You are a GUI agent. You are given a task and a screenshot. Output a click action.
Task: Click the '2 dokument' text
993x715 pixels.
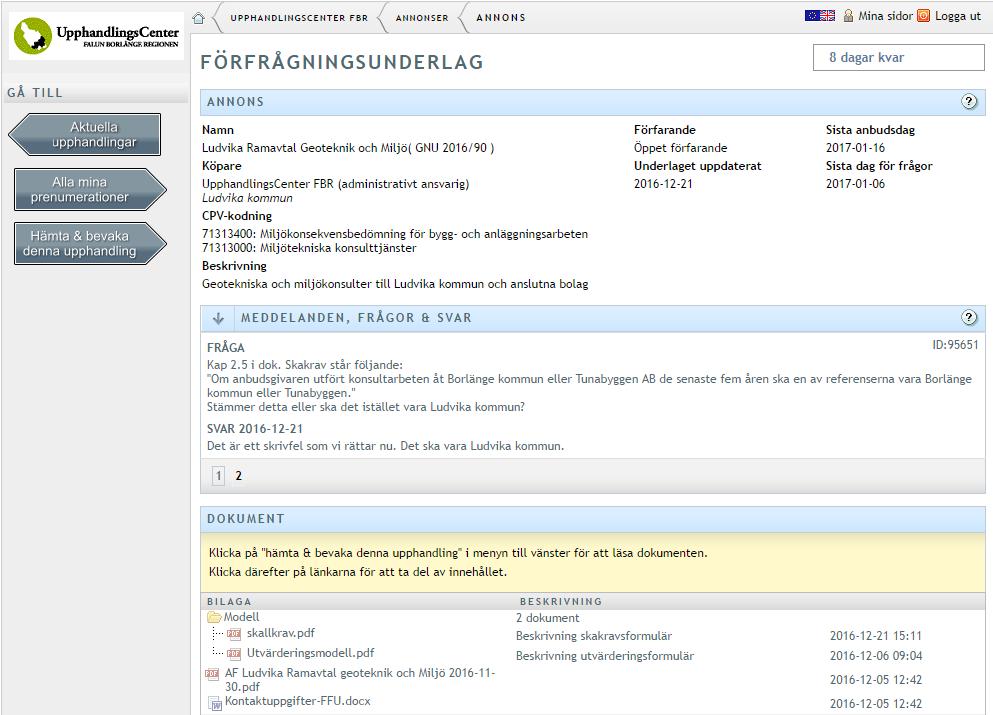(547, 617)
